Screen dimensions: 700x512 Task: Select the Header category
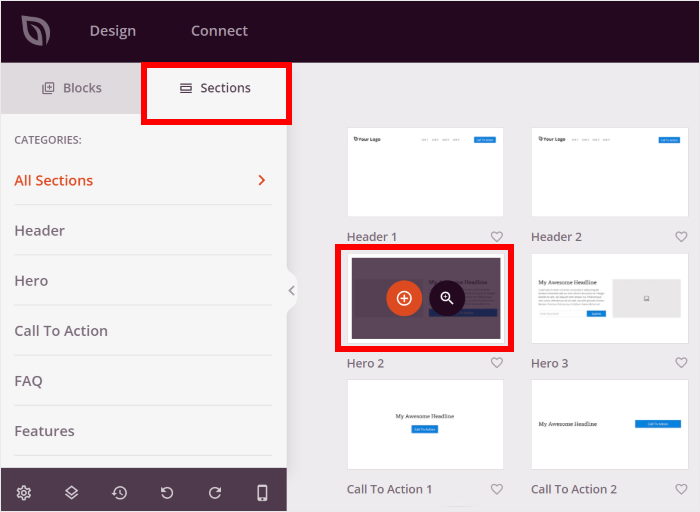pyautogui.click(x=143, y=231)
